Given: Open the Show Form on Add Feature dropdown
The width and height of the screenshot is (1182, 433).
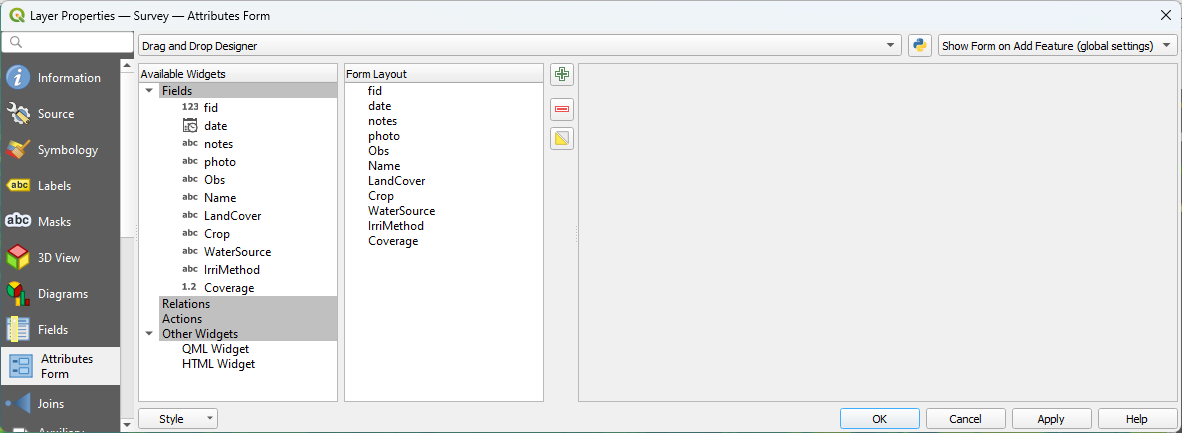Looking at the screenshot, I should [x=1057, y=46].
